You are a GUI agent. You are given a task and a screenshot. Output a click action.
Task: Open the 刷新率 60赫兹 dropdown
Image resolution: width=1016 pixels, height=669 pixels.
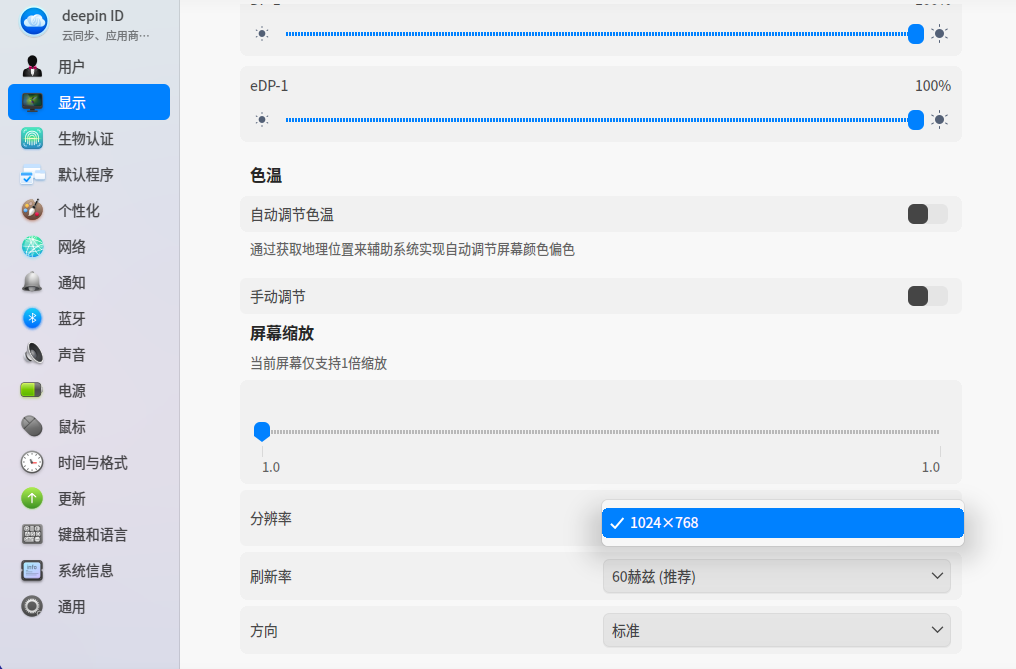click(777, 576)
